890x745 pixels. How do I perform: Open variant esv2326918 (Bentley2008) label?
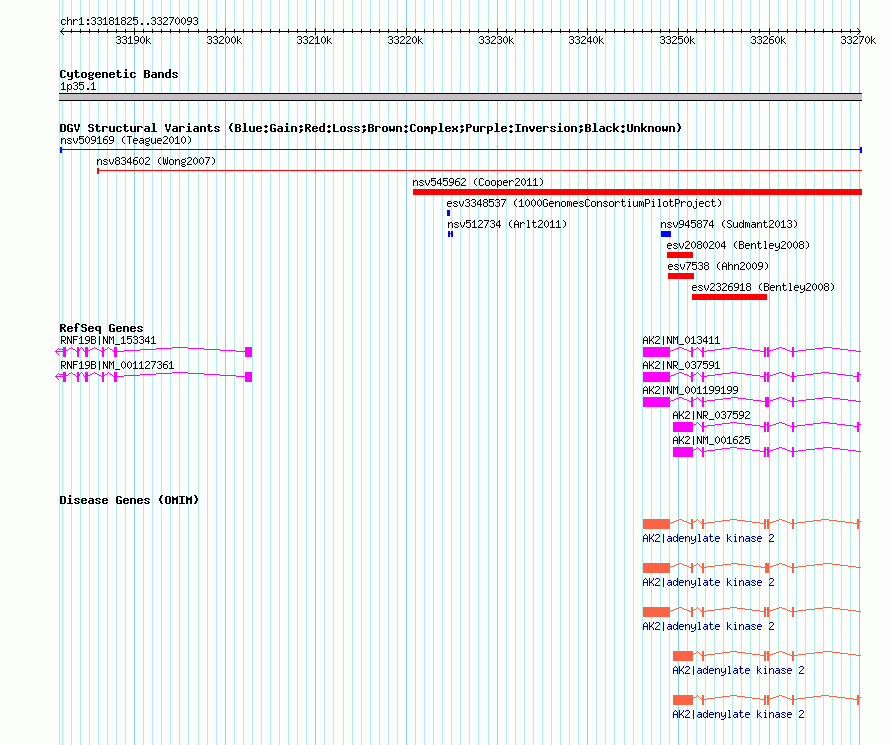click(763, 287)
